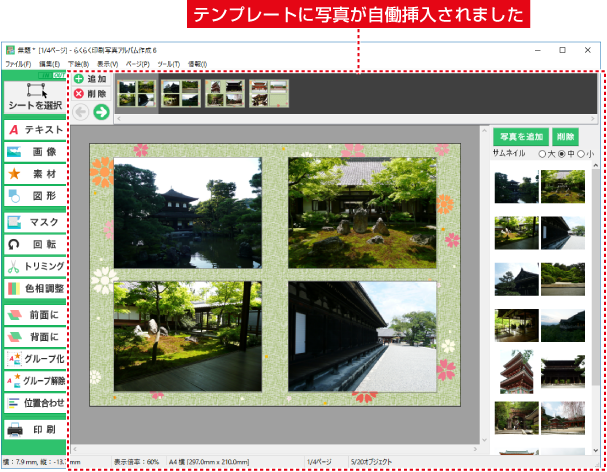Delete the page with red 削除 icon
The height and width of the screenshot is (472, 607).
(x=79, y=94)
